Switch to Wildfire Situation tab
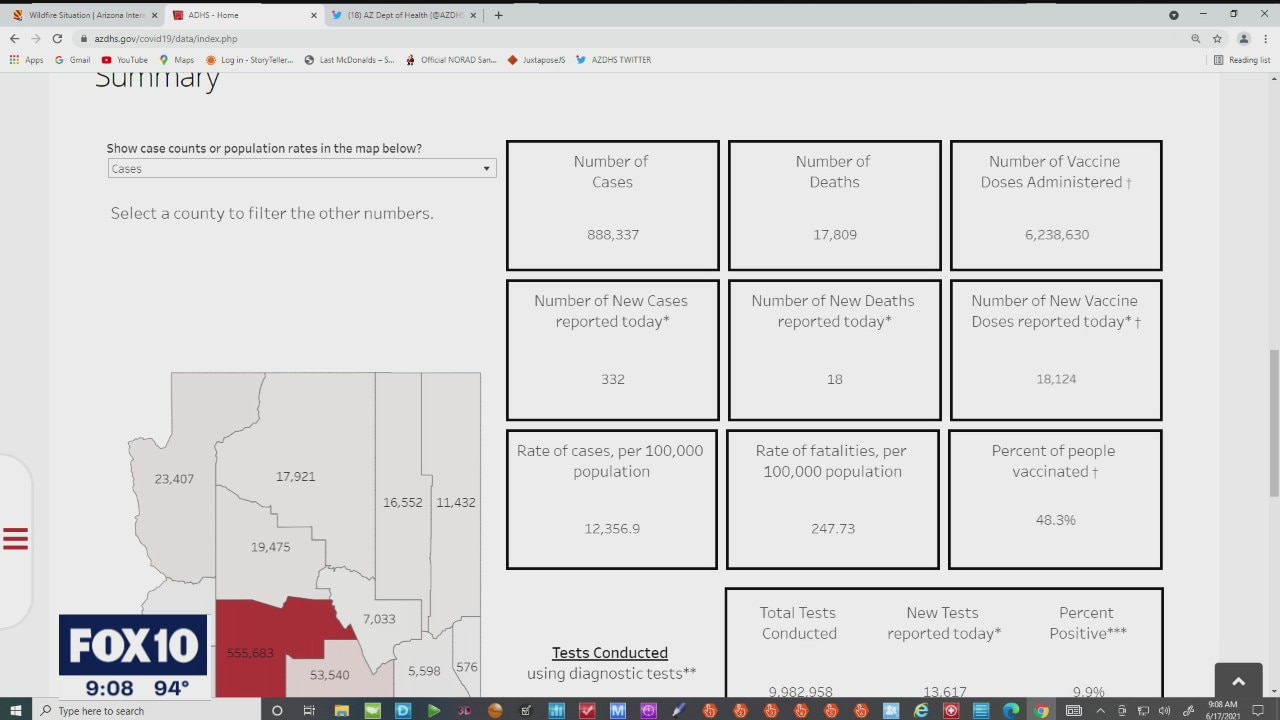 coord(85,15)
